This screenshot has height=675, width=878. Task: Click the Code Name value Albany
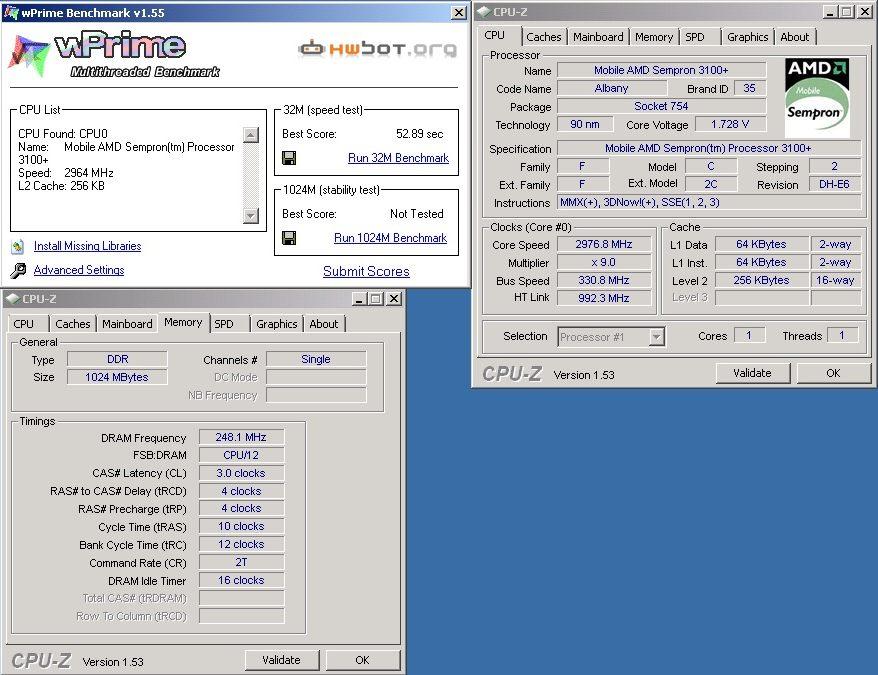(x=611, y=88)
